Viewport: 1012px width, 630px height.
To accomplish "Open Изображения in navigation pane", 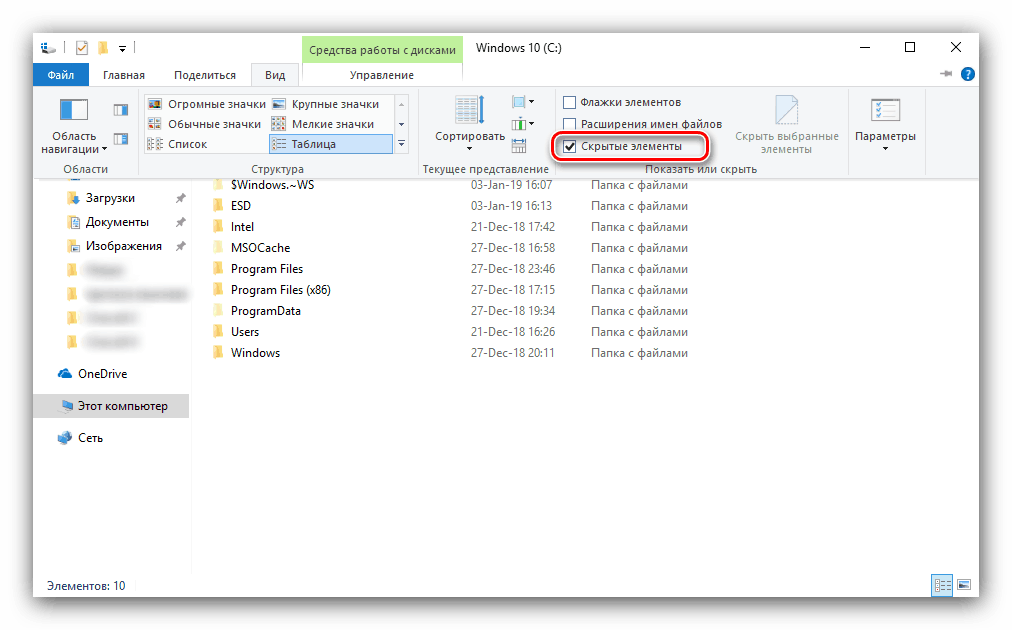I will [124, 246].
